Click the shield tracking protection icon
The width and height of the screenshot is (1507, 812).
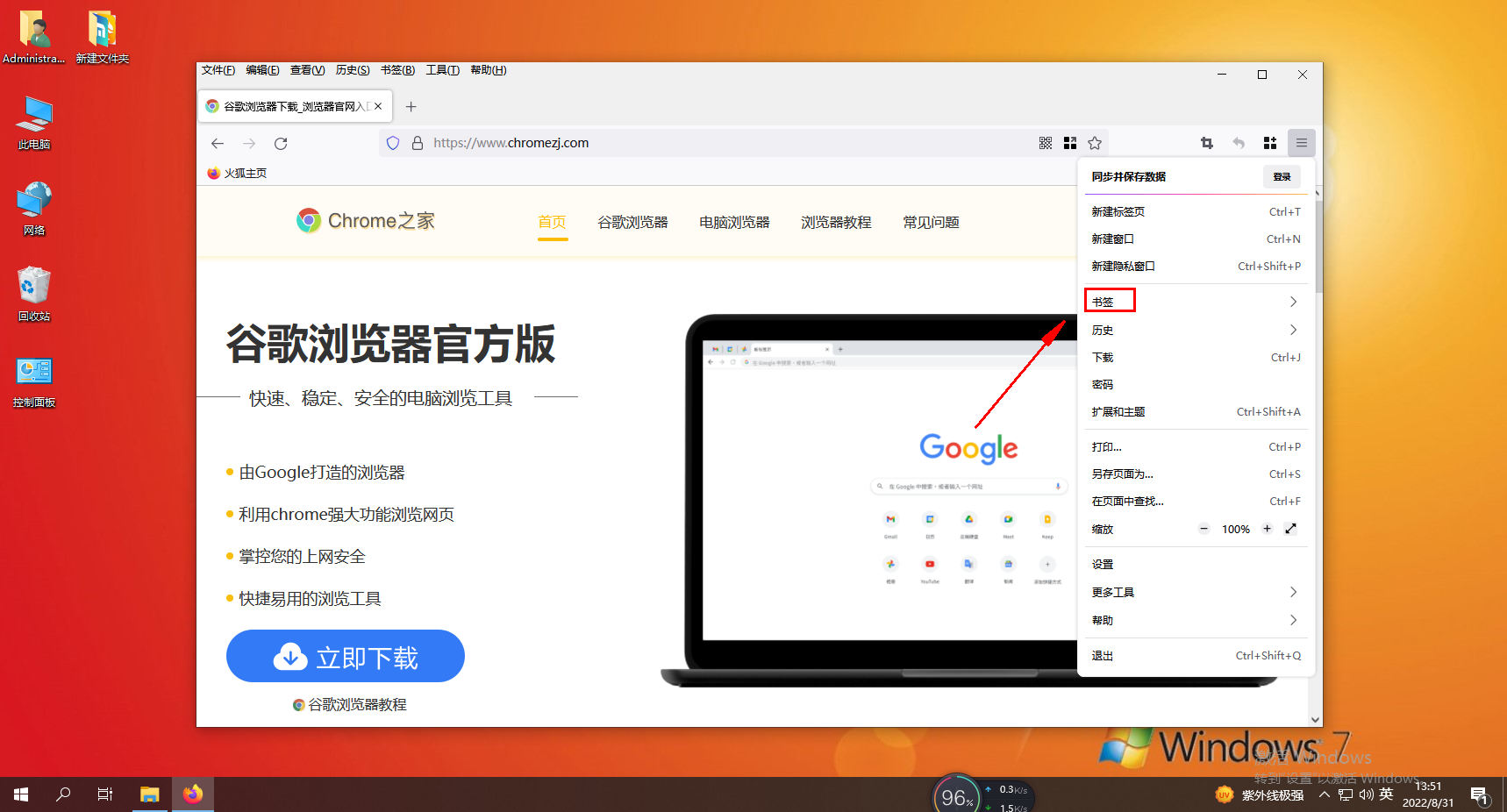coord(393,143)
